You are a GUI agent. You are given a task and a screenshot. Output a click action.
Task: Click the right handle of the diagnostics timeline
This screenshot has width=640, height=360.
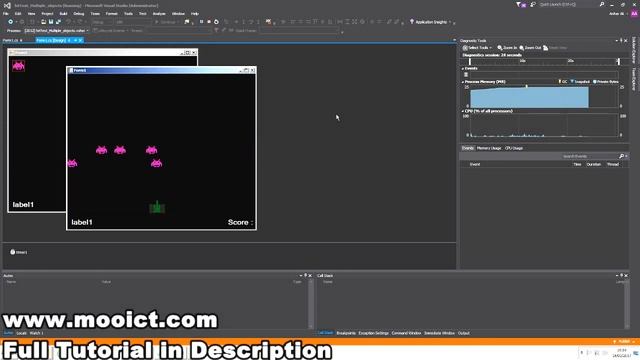point(618,62)
